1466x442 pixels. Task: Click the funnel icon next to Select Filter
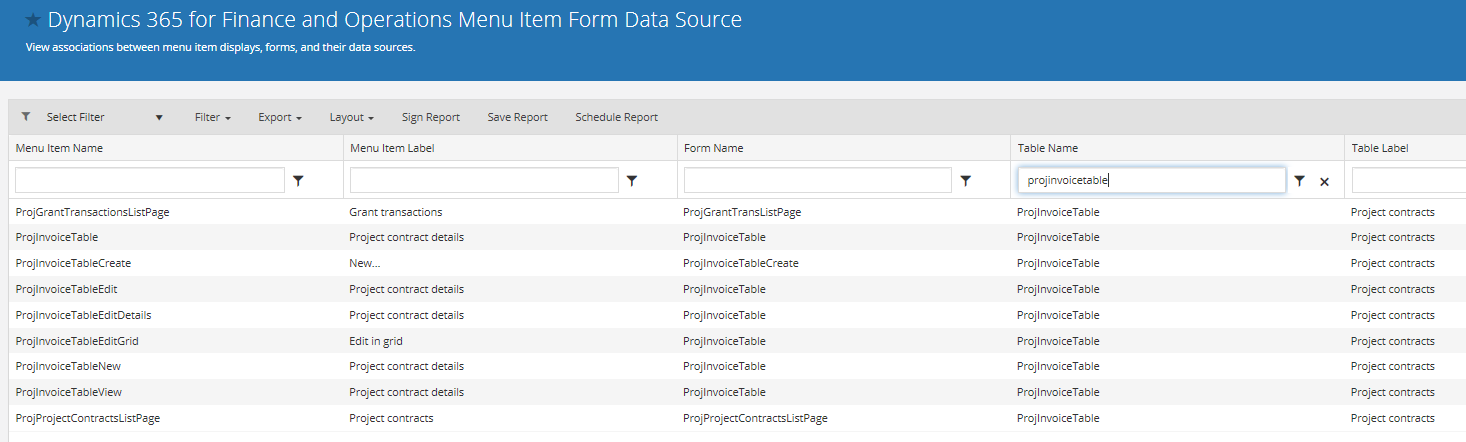click(25, 117)
